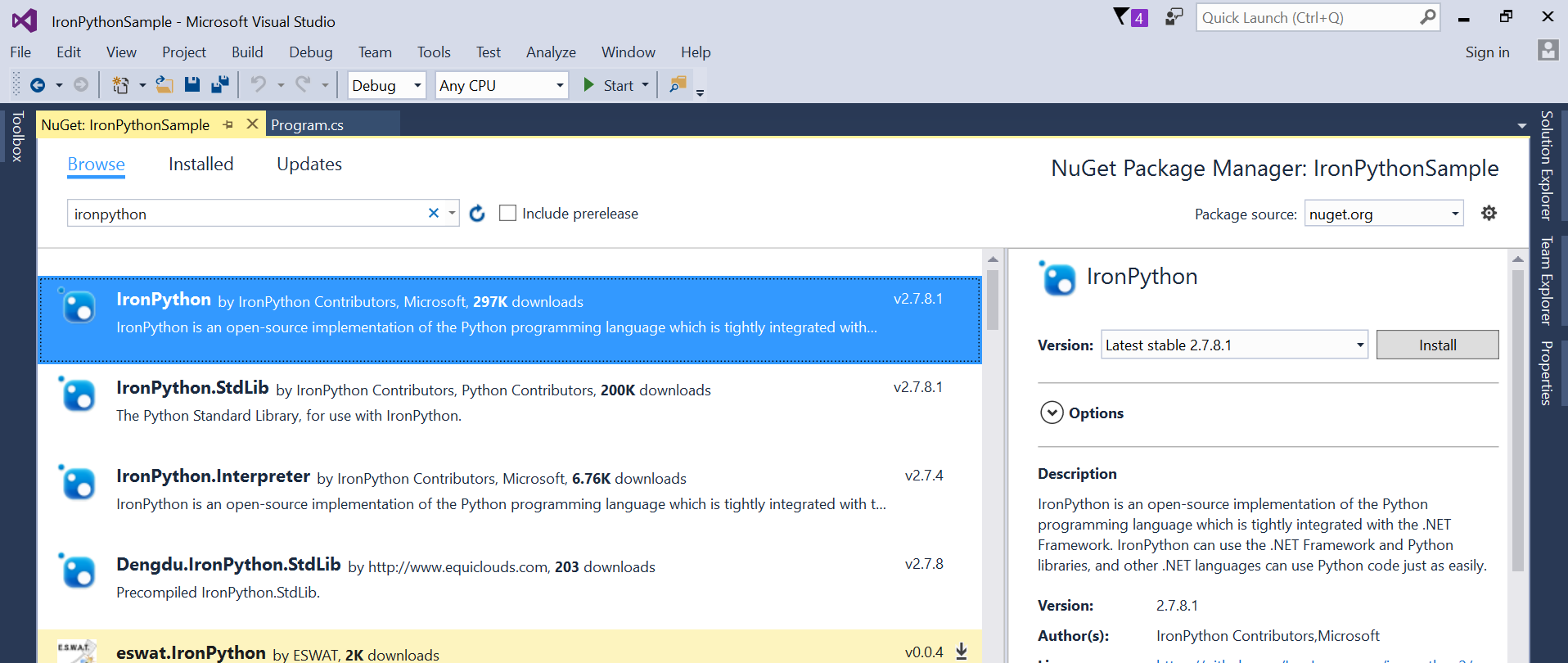The height and width of the screenshot is (663, 1568).
Task: Open the Team Explorer side tab
Action: [1546, 281]
